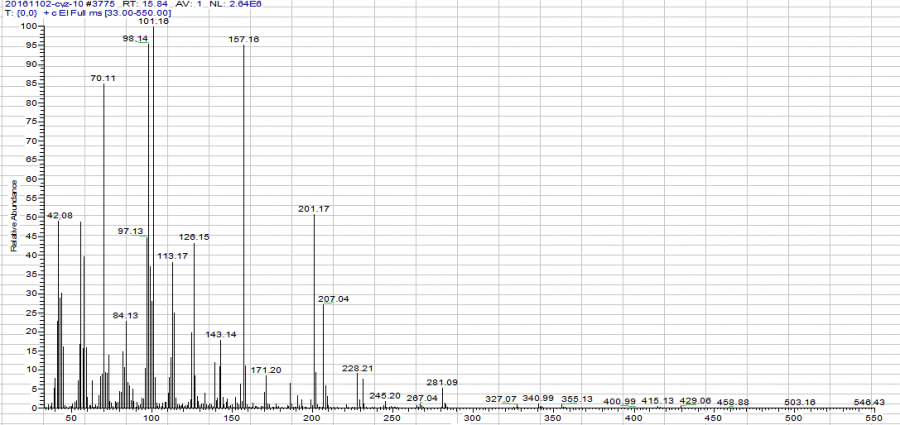Screen dimensions: 900x425
Task: Select the 458.88 peak label
Action: tap(734, 403)
